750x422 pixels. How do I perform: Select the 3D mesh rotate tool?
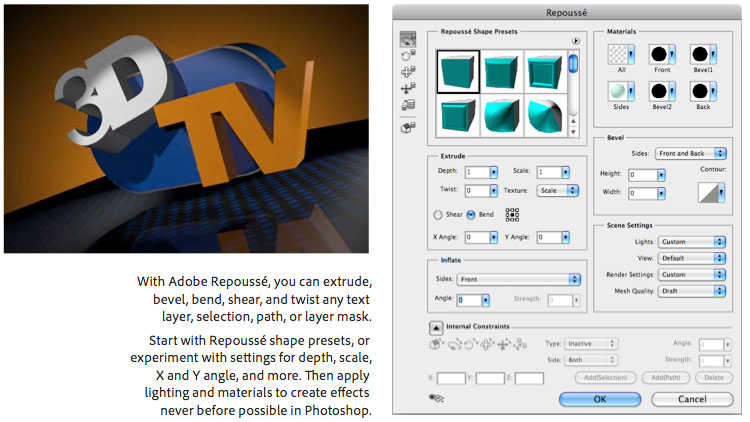408,39
